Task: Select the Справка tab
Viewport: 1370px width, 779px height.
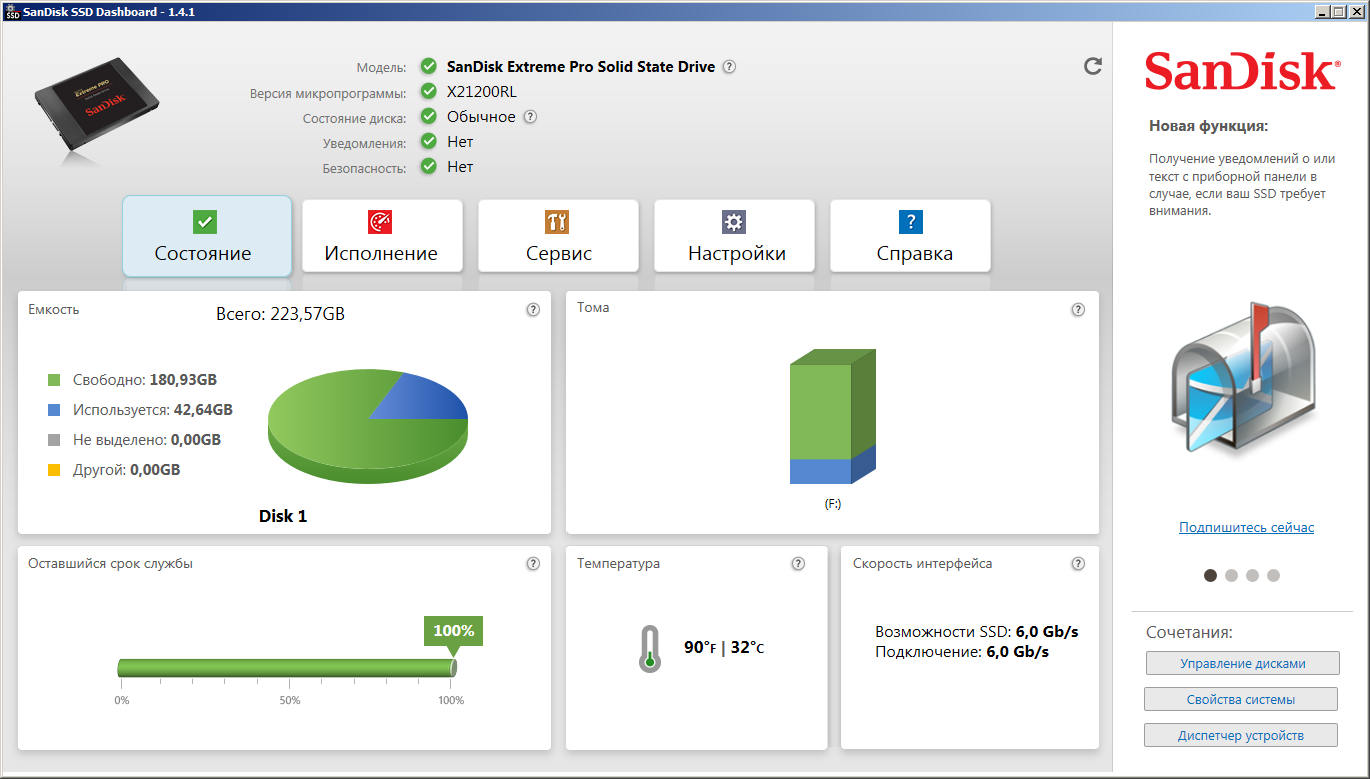Action: coord(910,236)
